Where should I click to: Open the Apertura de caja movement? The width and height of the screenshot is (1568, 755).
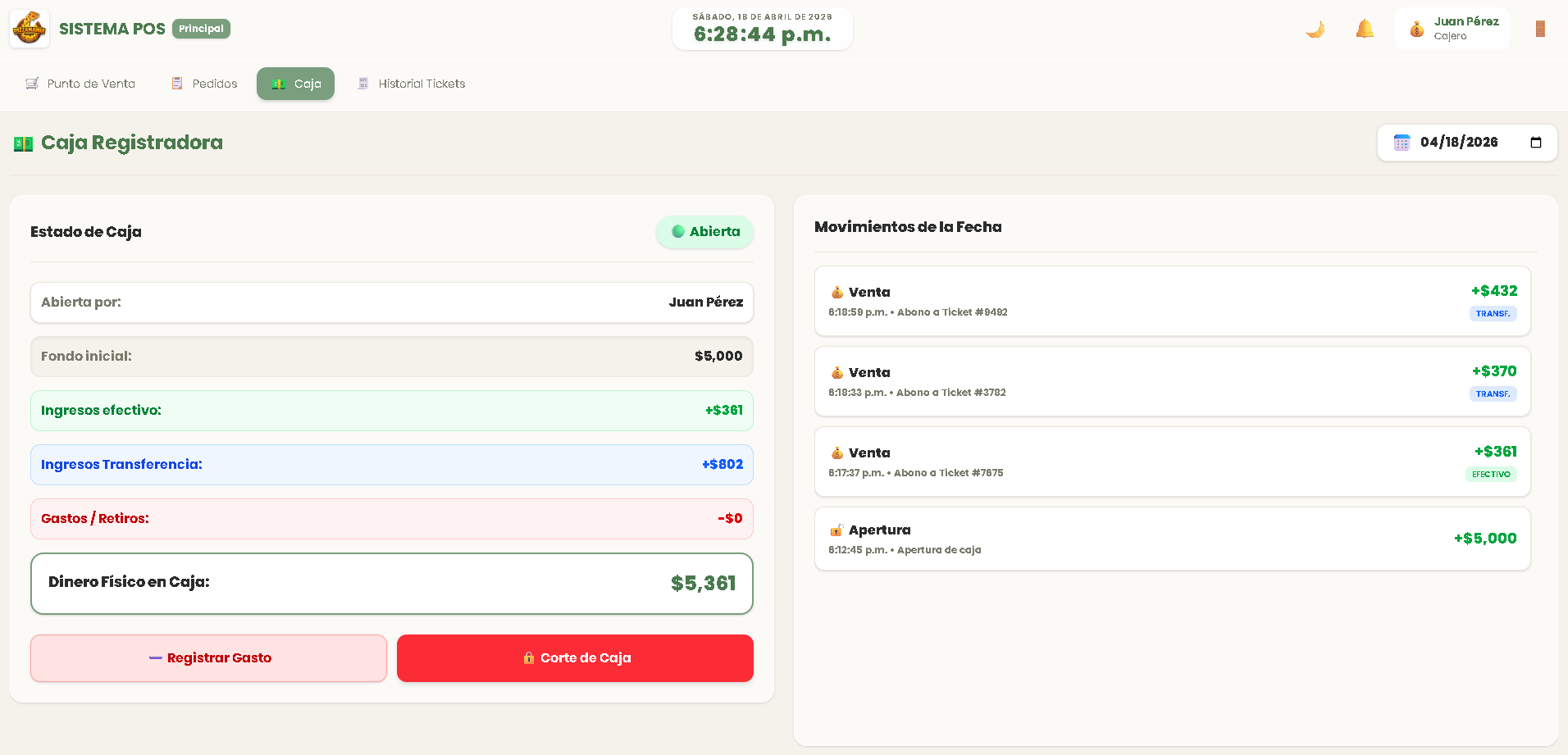[x=1172, y=539]
